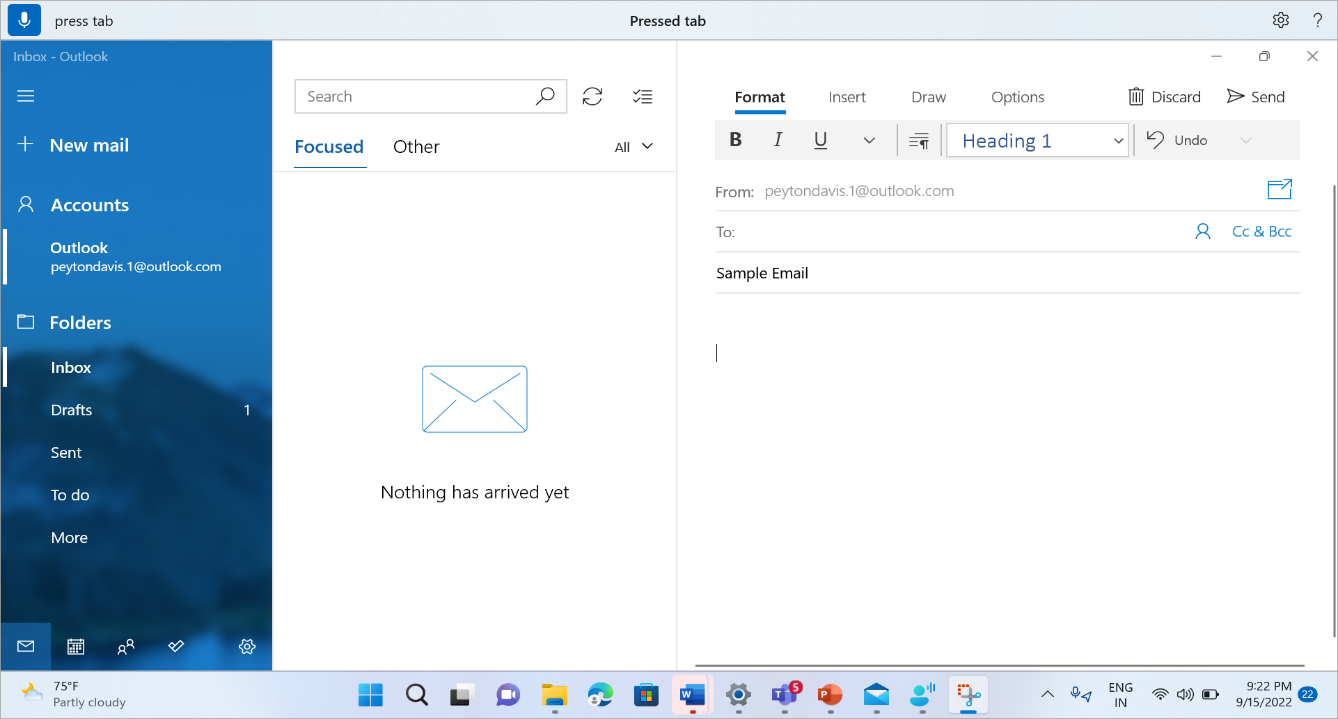Screen dimensions: 1338x719
Task: Open Mail settings via the gear icon
Action: (x=246, y=647)
